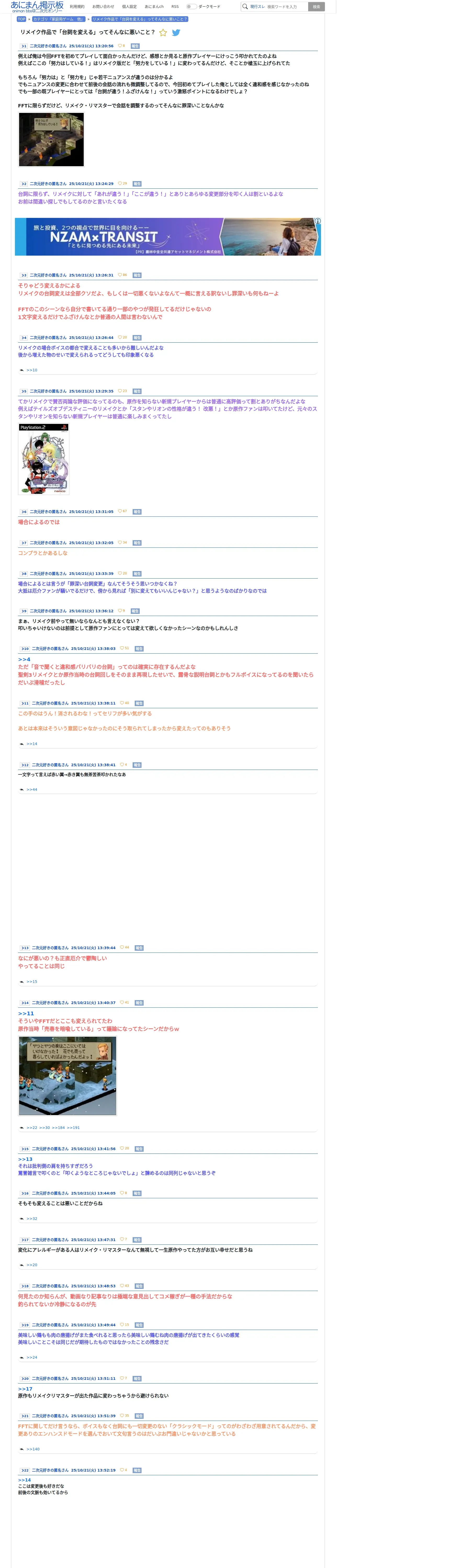Follow the >>32 reply link under post 16
This screenshot has height=1568, width=474.
coord(32,1219)
